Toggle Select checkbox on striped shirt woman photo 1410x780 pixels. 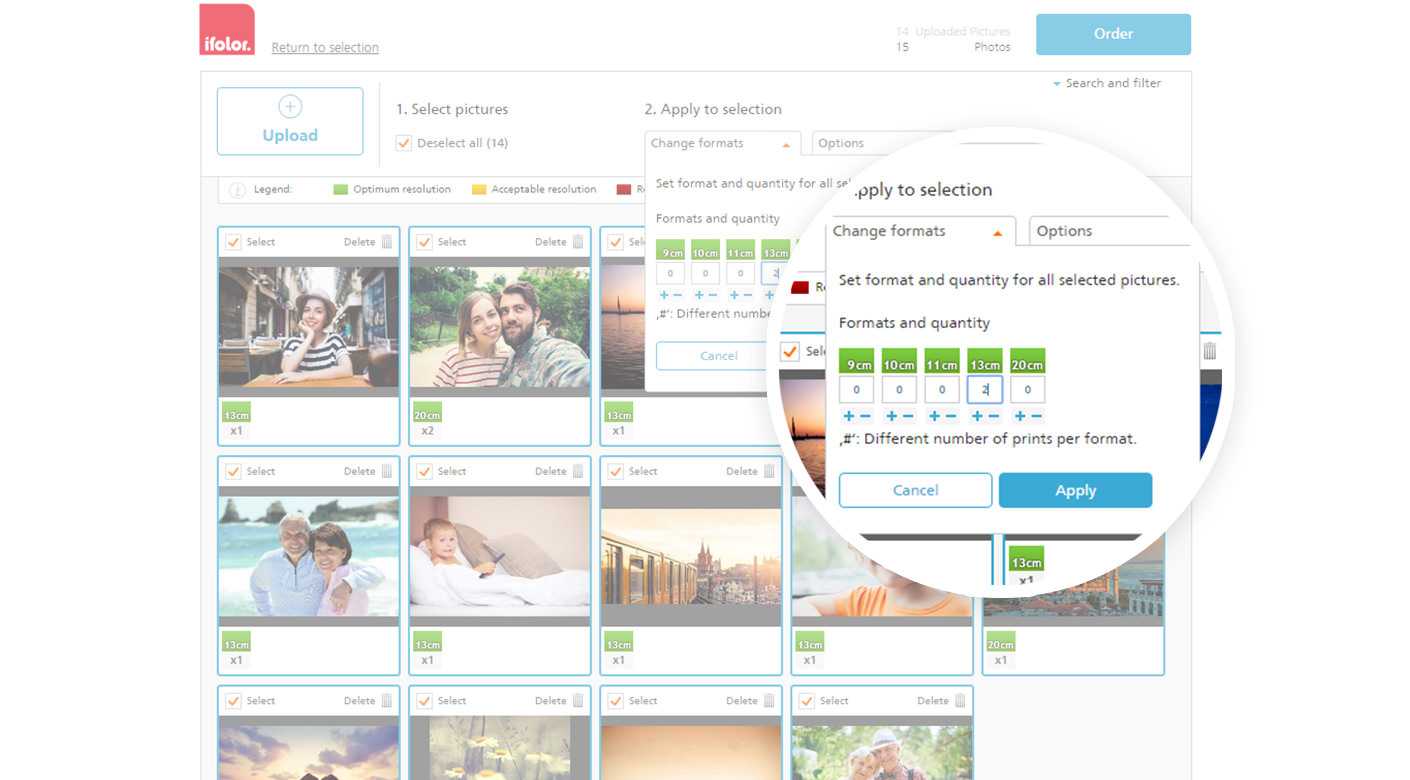point(233,242)
